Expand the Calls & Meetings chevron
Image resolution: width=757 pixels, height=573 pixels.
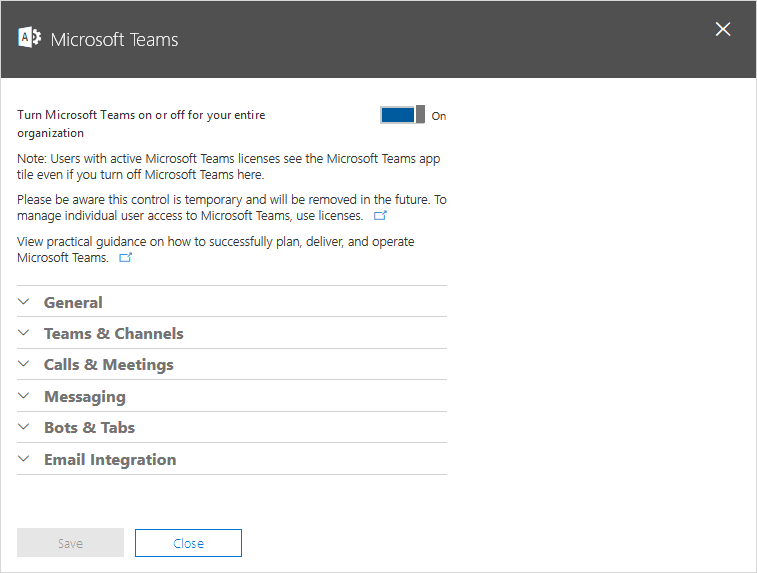[x=24, y=364]
